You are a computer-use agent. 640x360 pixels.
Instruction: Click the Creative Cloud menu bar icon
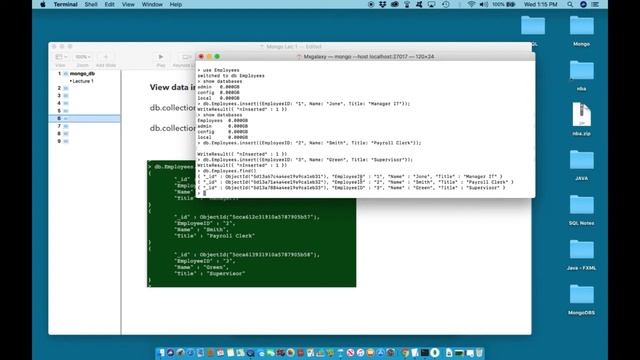coord(395,4)
